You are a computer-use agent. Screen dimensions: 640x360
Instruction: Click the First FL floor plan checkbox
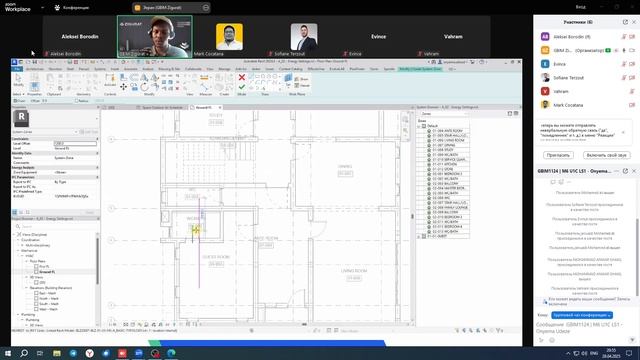coord(36,267)
